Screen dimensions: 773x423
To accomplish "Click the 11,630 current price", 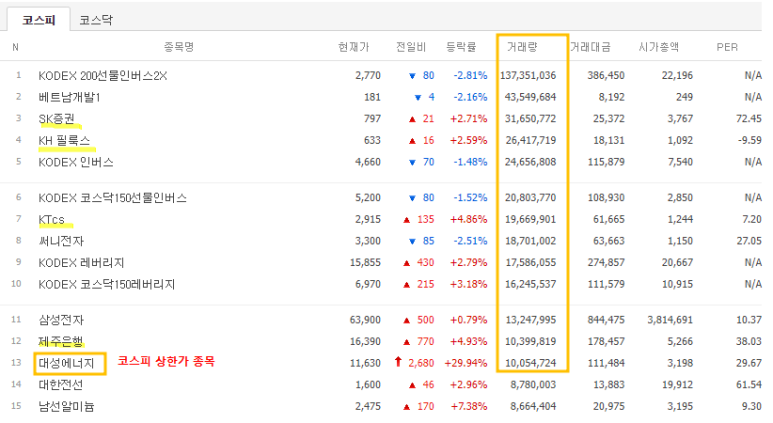I will pos(365,363).
